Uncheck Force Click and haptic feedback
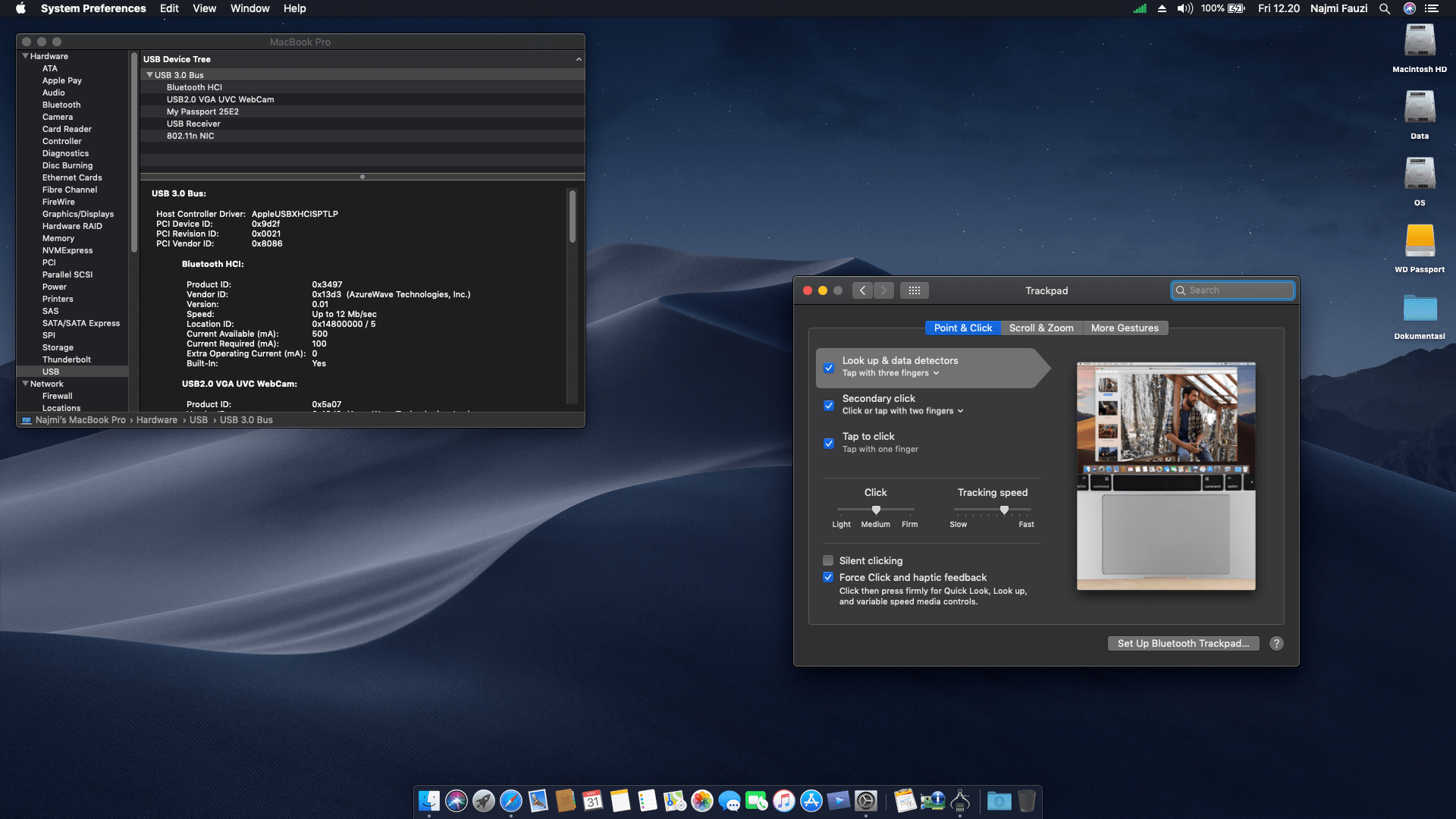The height and width of the screenshot is (819, 1456). click(828, 577)
